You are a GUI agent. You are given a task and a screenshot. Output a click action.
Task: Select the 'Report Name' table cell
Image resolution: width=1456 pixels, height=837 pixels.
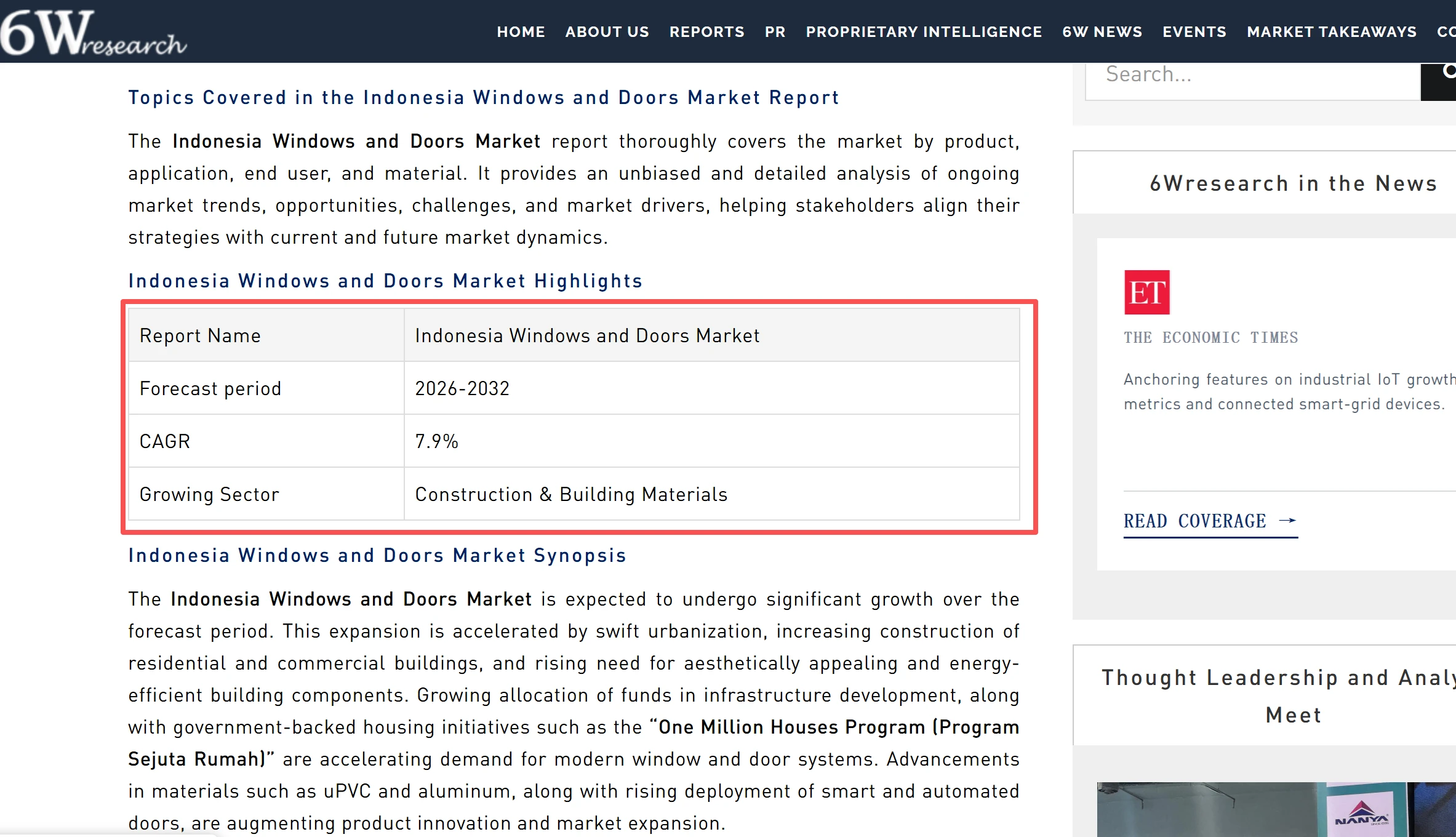click(266, 335)
